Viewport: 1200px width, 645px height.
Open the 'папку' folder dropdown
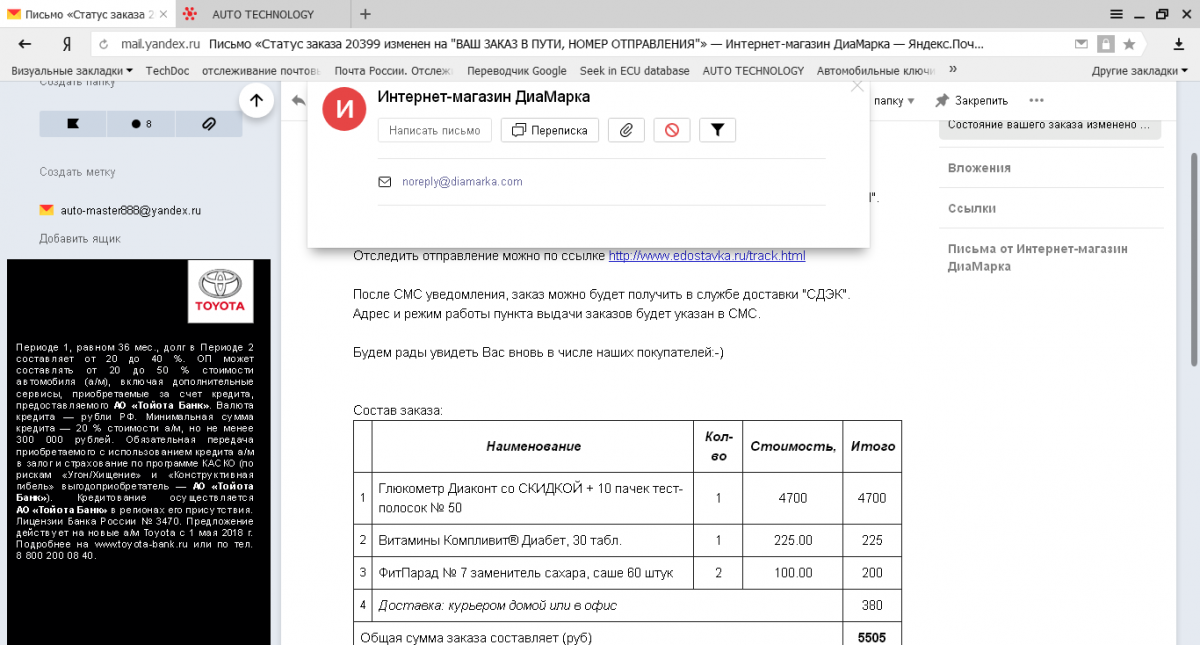point(895,101)
